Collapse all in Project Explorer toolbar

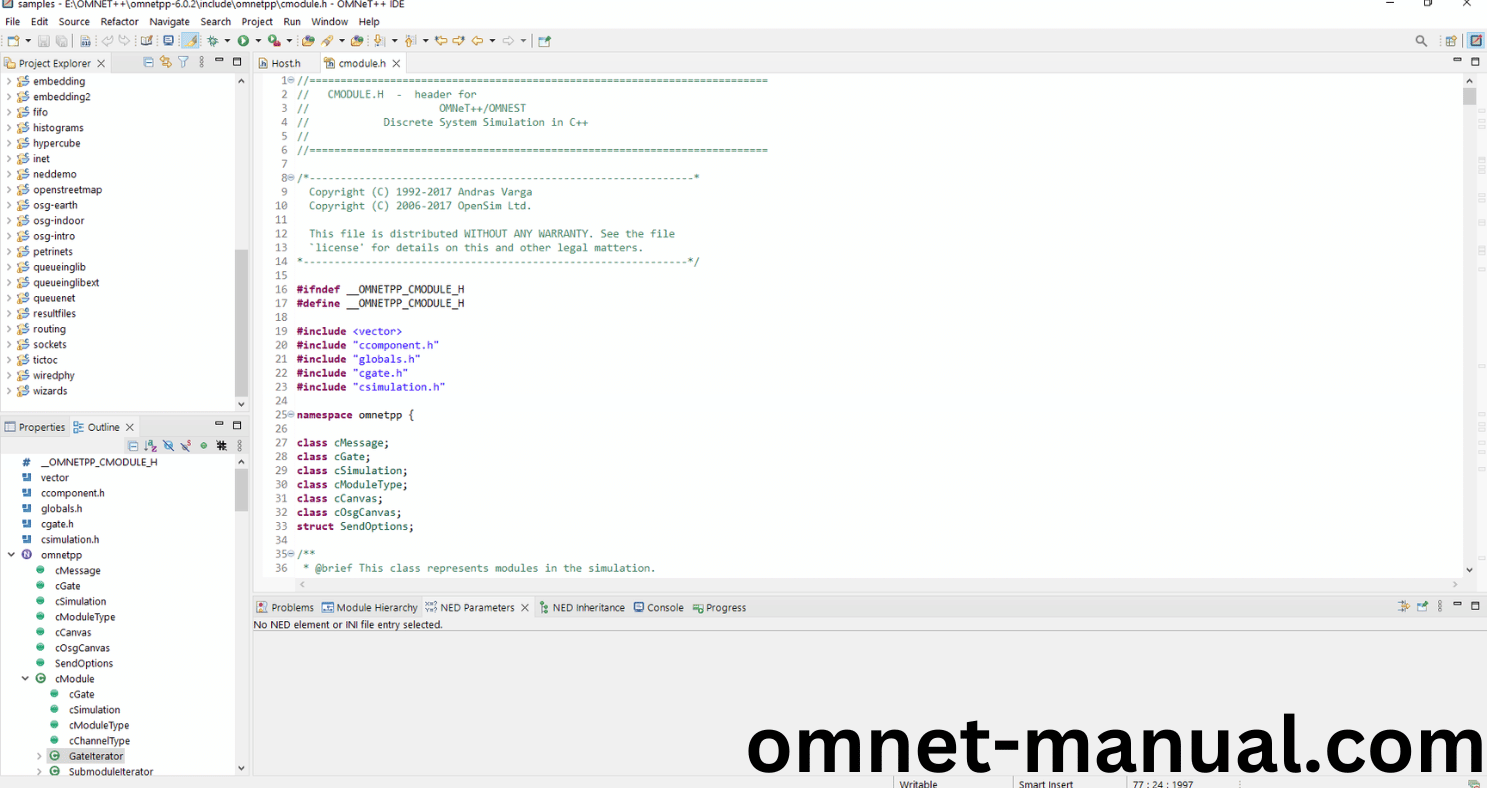pyautogui.click(x=149, y=62)
